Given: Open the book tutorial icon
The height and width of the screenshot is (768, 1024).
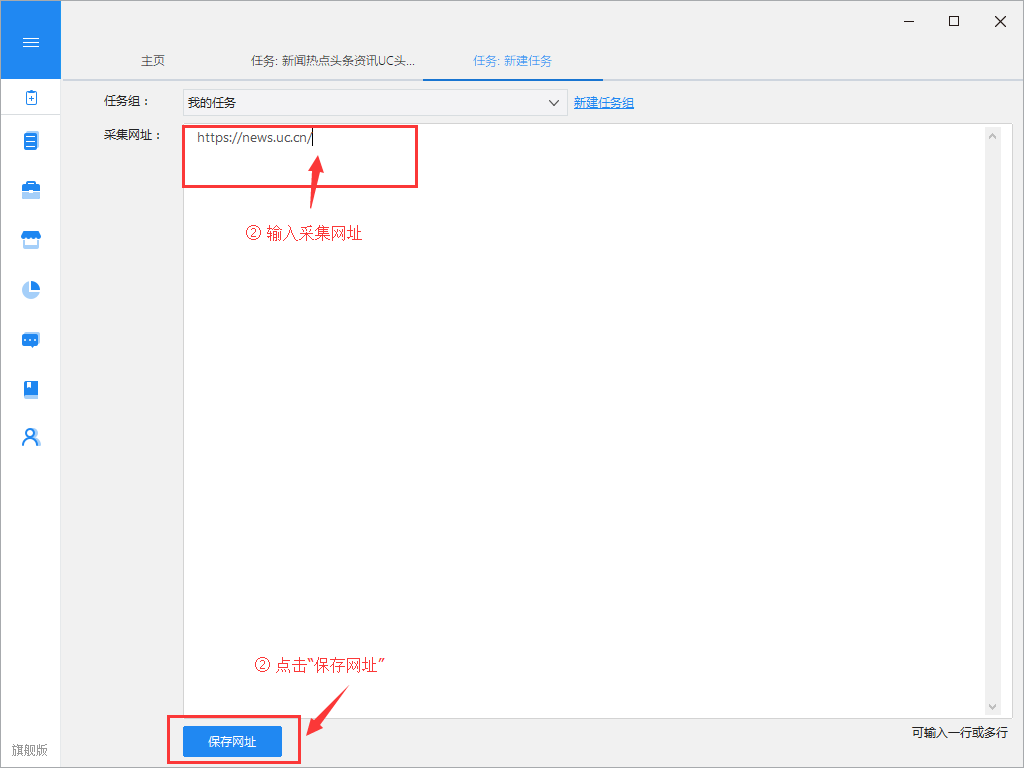Looking at the screenshot, I should [x=31, y=388].
